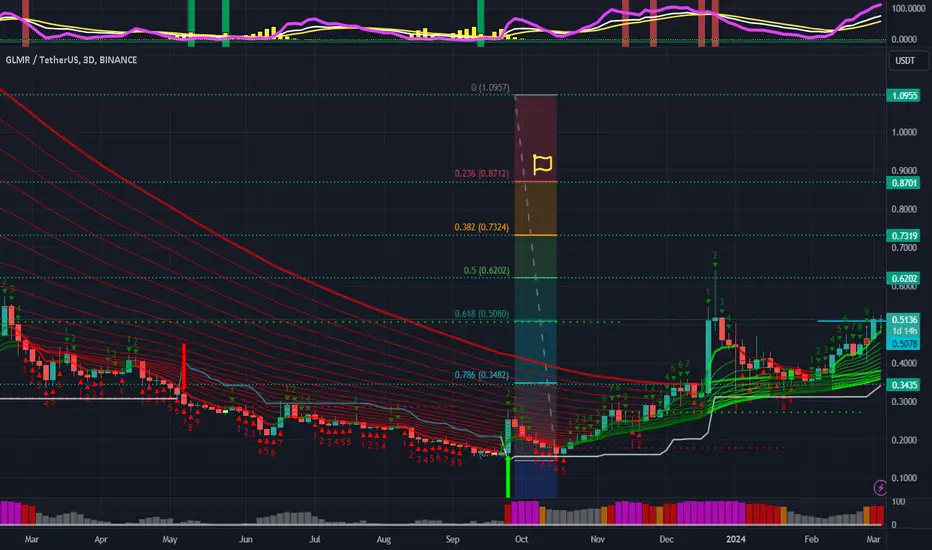Click Fibonacci 0.382 (0.7324) label
The height and width of the screenshot is (550, 932).
click(x=481, y=227)
